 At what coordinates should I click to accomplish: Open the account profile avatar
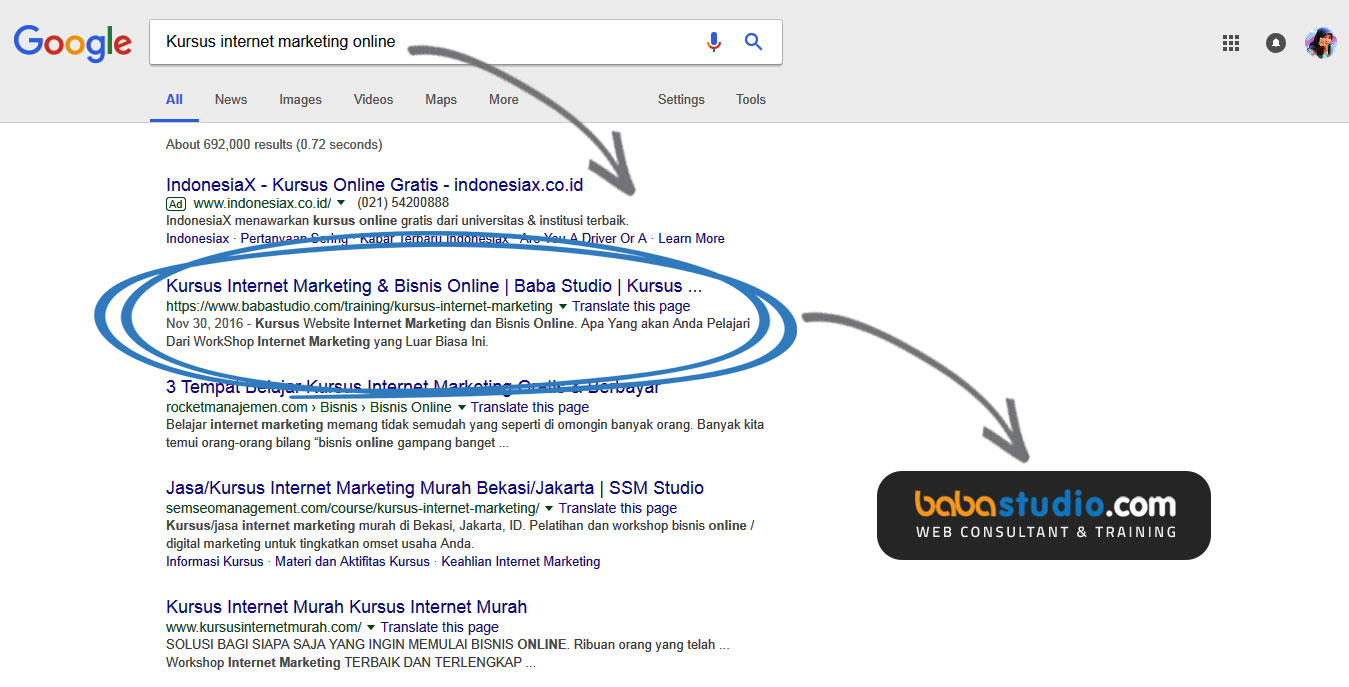[1320, 43]
